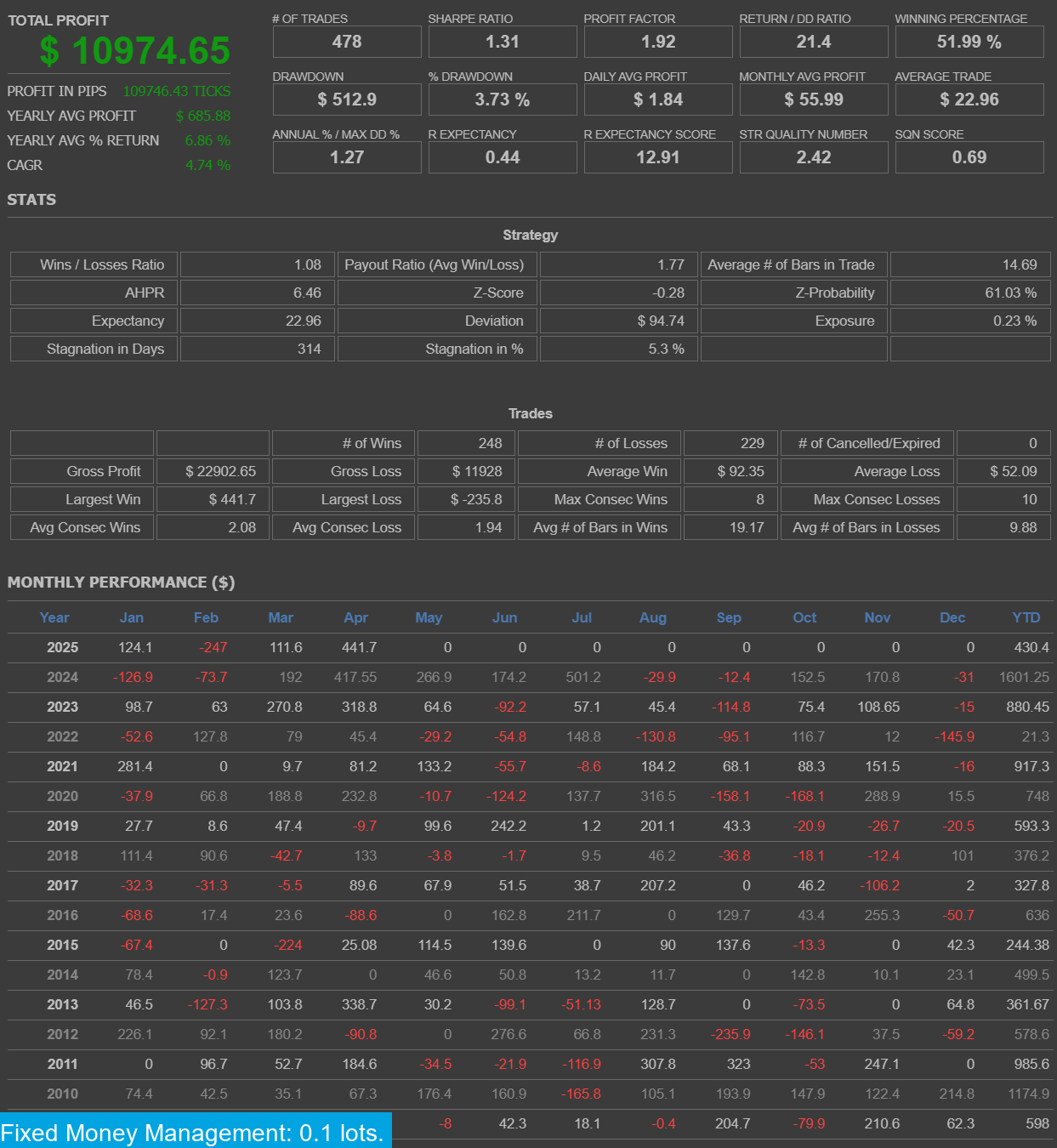
Task: Select the CAGR value 4.74 %
Action: tap(207, 165)
